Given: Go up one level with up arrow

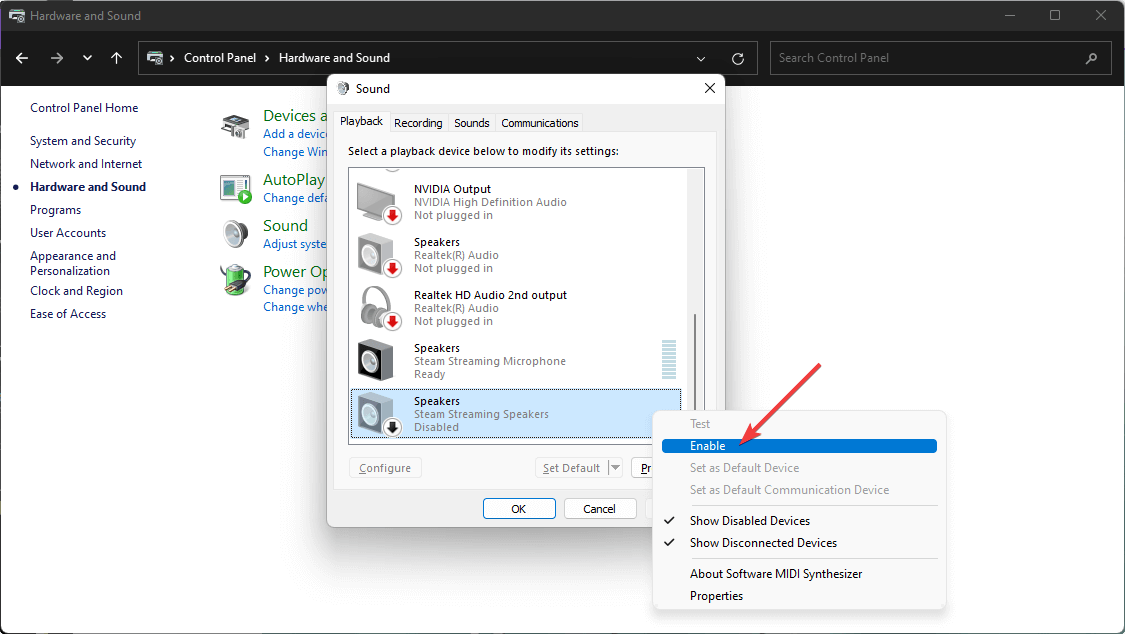Looking at the screenshot, I should point(116,58).
